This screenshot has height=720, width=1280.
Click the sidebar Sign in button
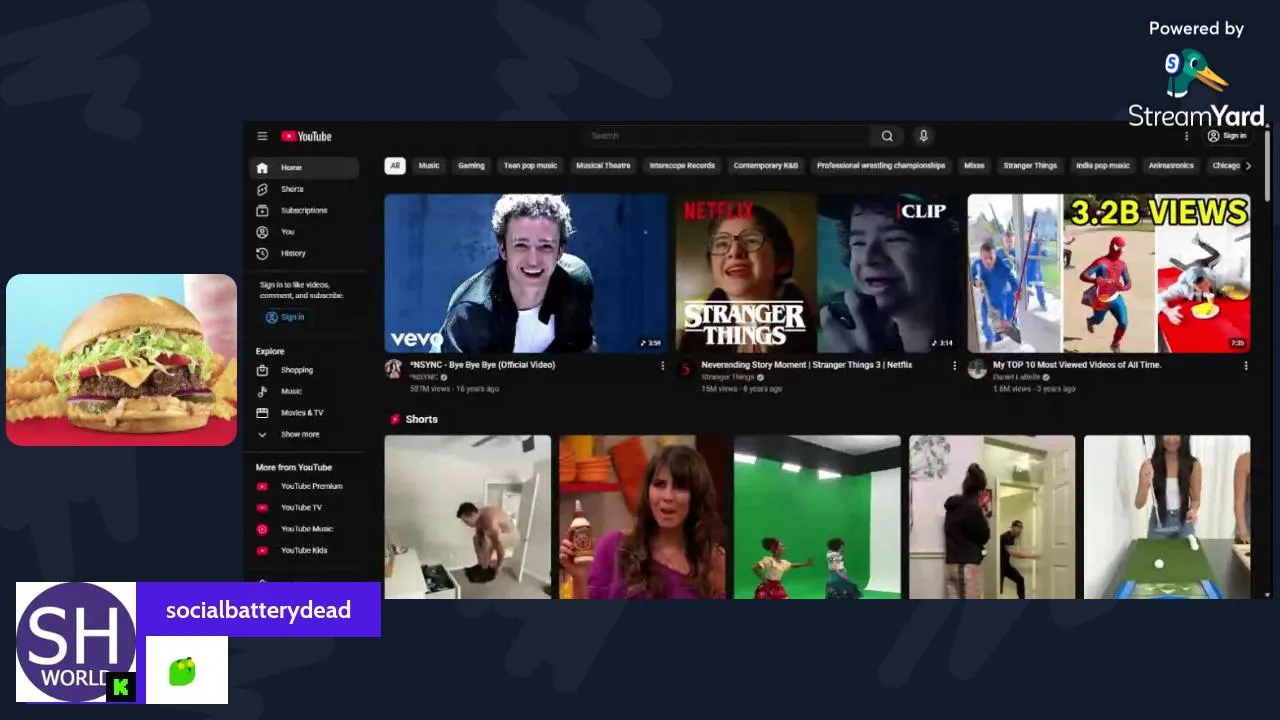(285, 317)
